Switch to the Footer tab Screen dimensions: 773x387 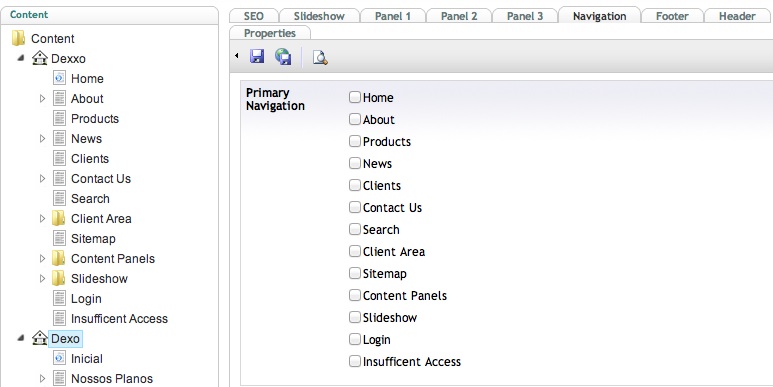(x=672, y=16)
